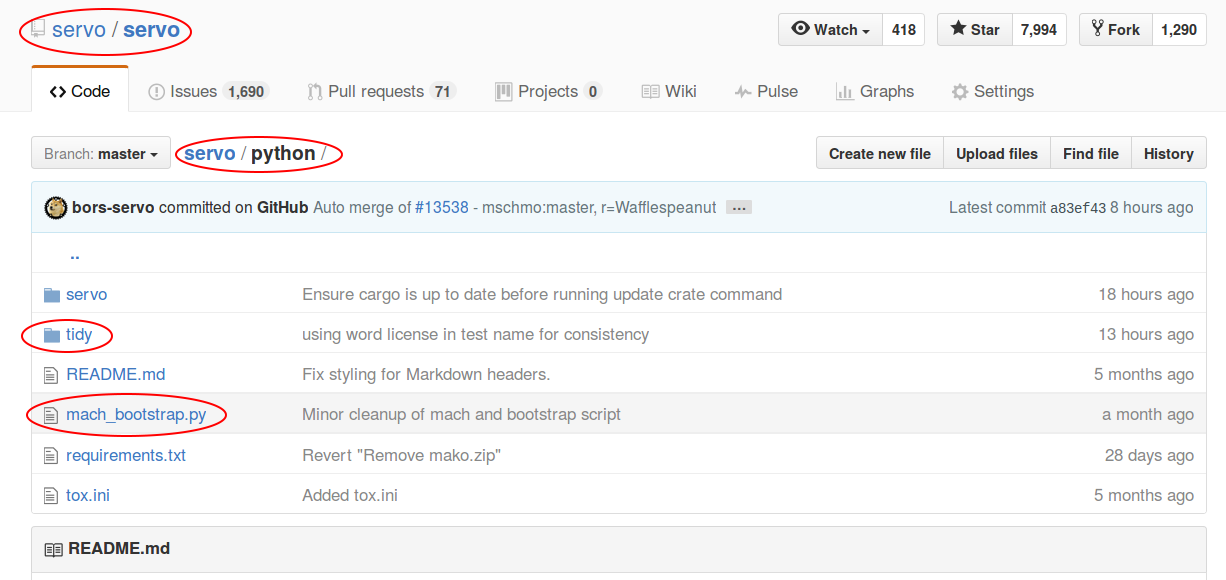
Task: Open commit hash a83ef43
Action: point(1078,208)
